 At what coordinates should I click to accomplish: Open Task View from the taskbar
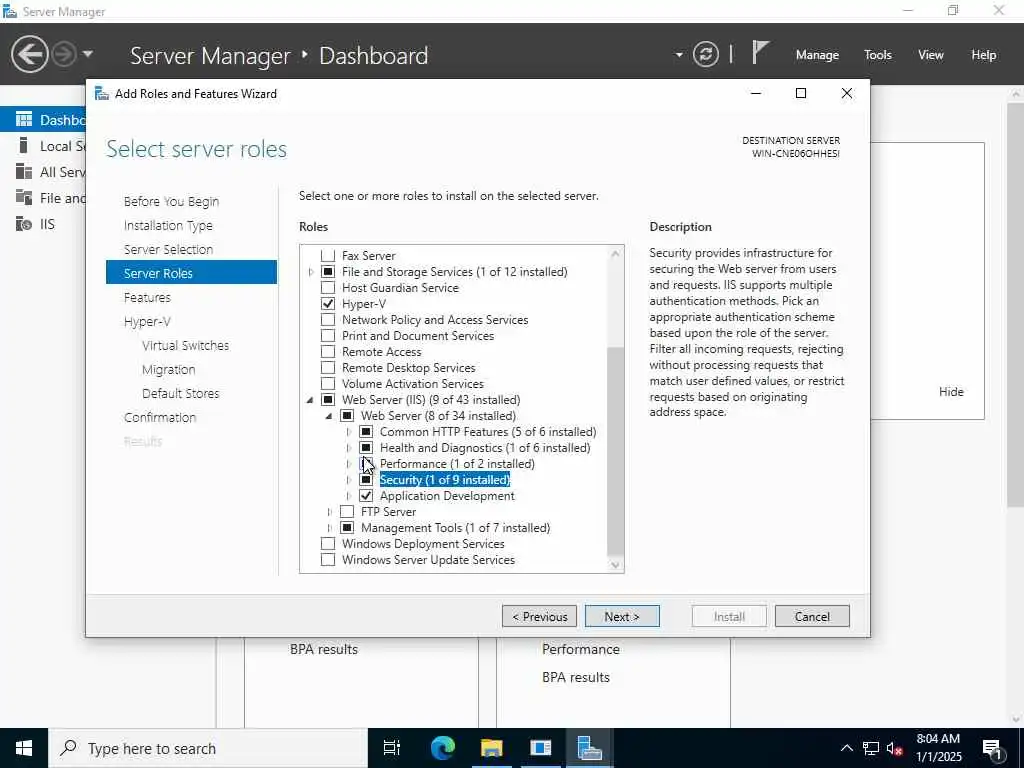tap(392, 748)
